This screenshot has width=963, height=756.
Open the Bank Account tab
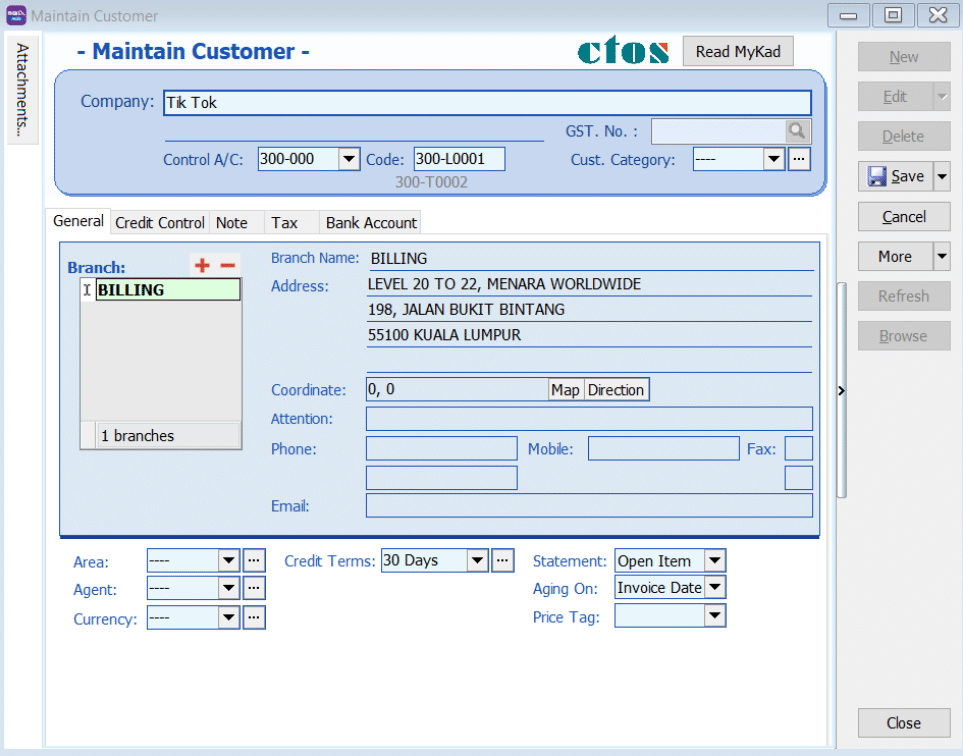(371, 222)
